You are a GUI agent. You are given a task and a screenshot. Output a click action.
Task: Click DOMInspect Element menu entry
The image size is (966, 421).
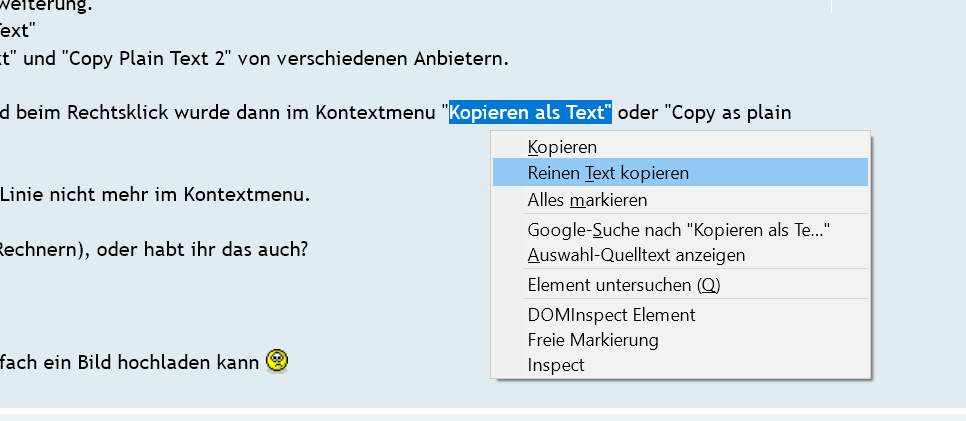pyautogui.click(x=611, y=315)
